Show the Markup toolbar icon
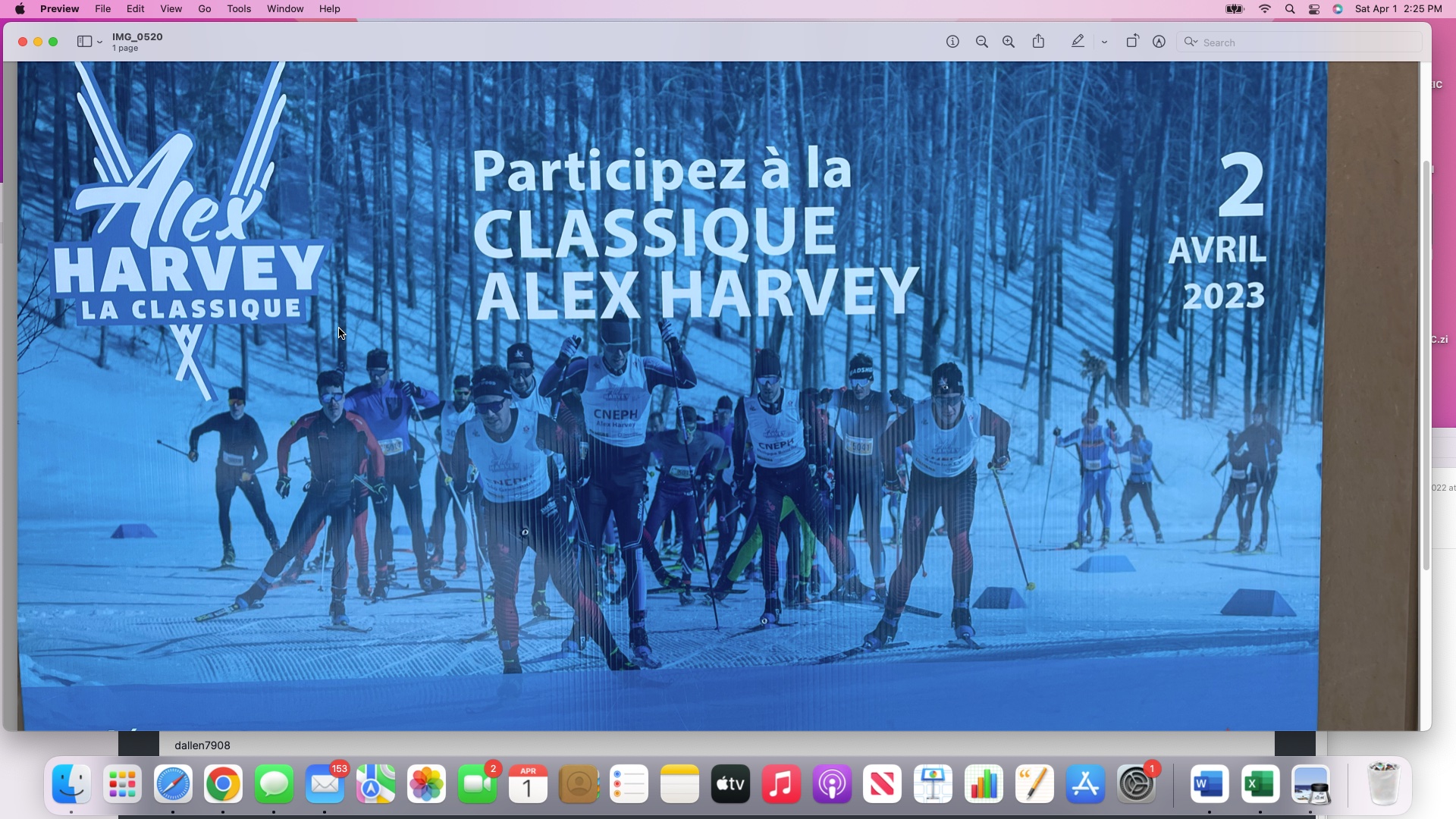This screenshot has width=1456, height=819. (x=1159, y=42)
